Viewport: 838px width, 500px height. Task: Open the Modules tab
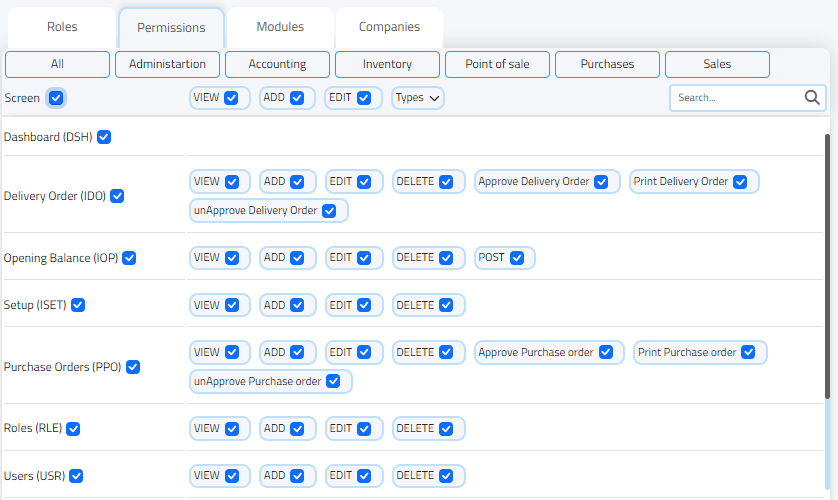(280, 27)
